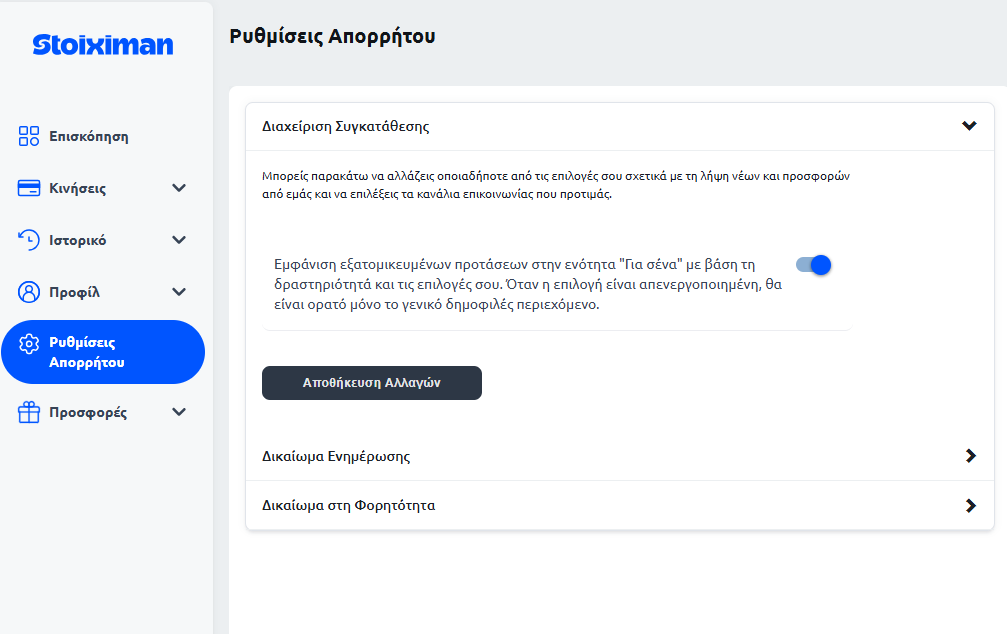Open the Προσφορές menu item

coord(103,412)
